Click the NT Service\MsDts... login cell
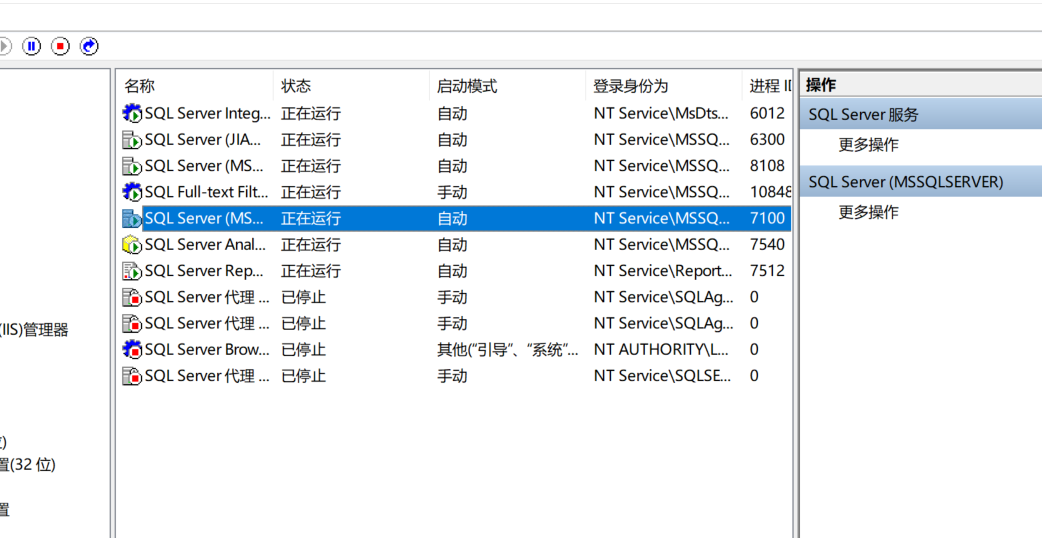The width and height of the screenshot is (1042, 538). pos(661,114)
